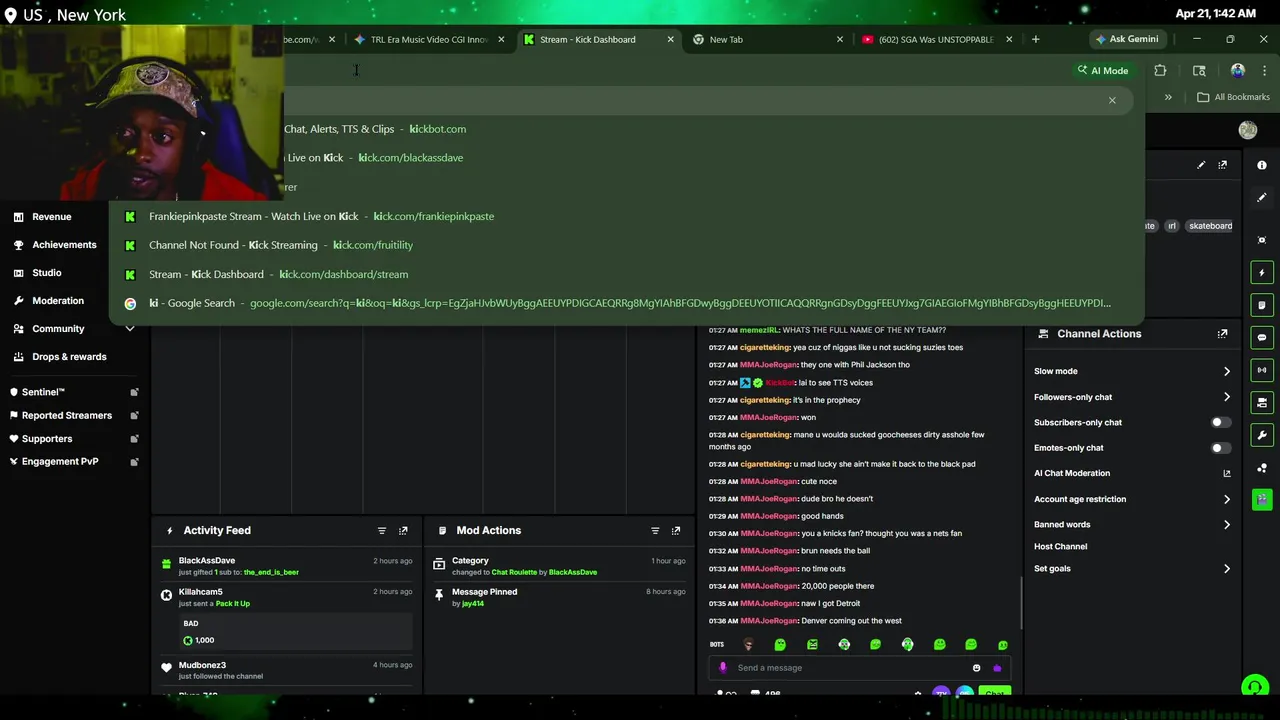Toggle the wrench mod tools icon

click(x=1262, y=435)
